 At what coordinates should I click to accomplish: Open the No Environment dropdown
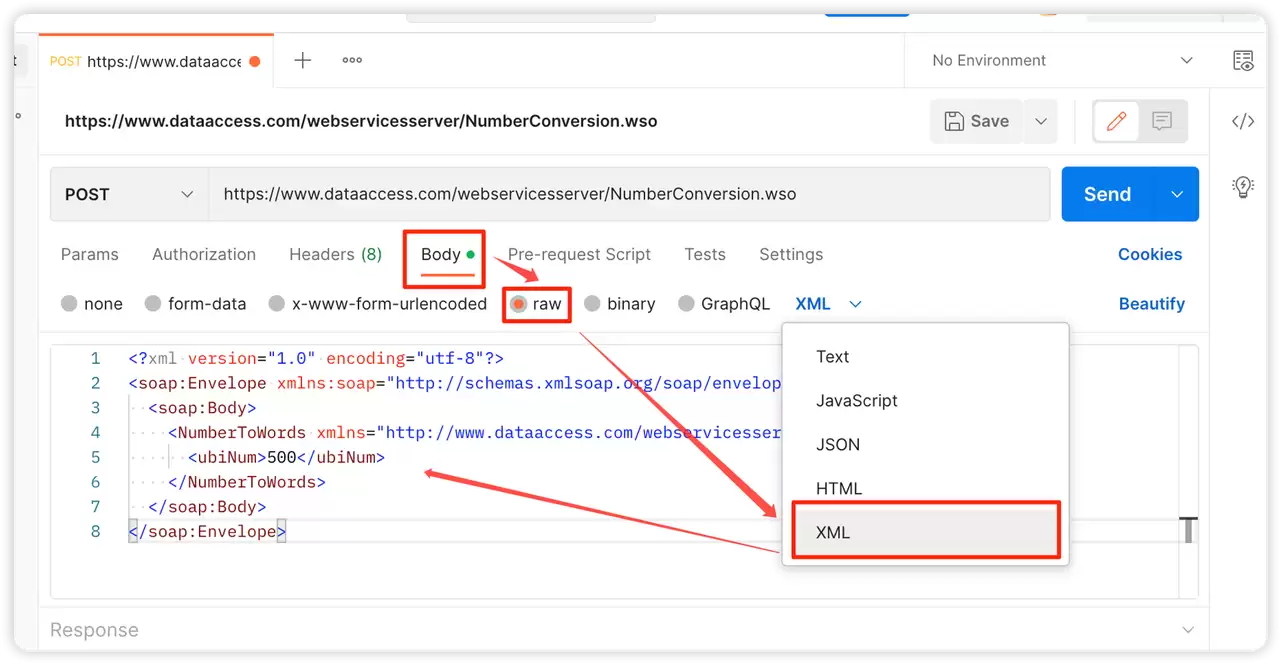click(1062, 61)
